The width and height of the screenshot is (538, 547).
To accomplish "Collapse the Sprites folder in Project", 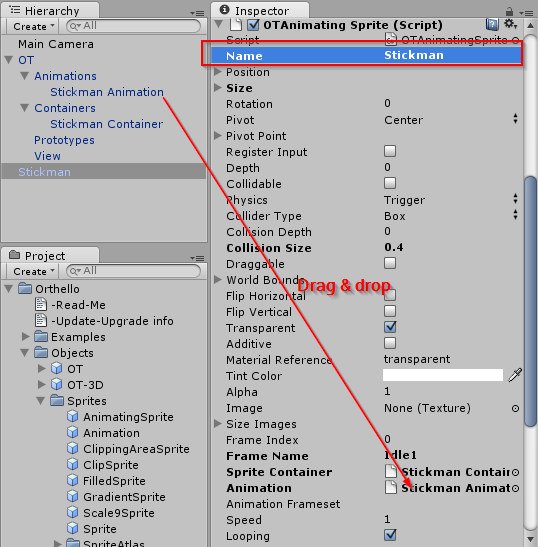I will click(x=40, y=400).
